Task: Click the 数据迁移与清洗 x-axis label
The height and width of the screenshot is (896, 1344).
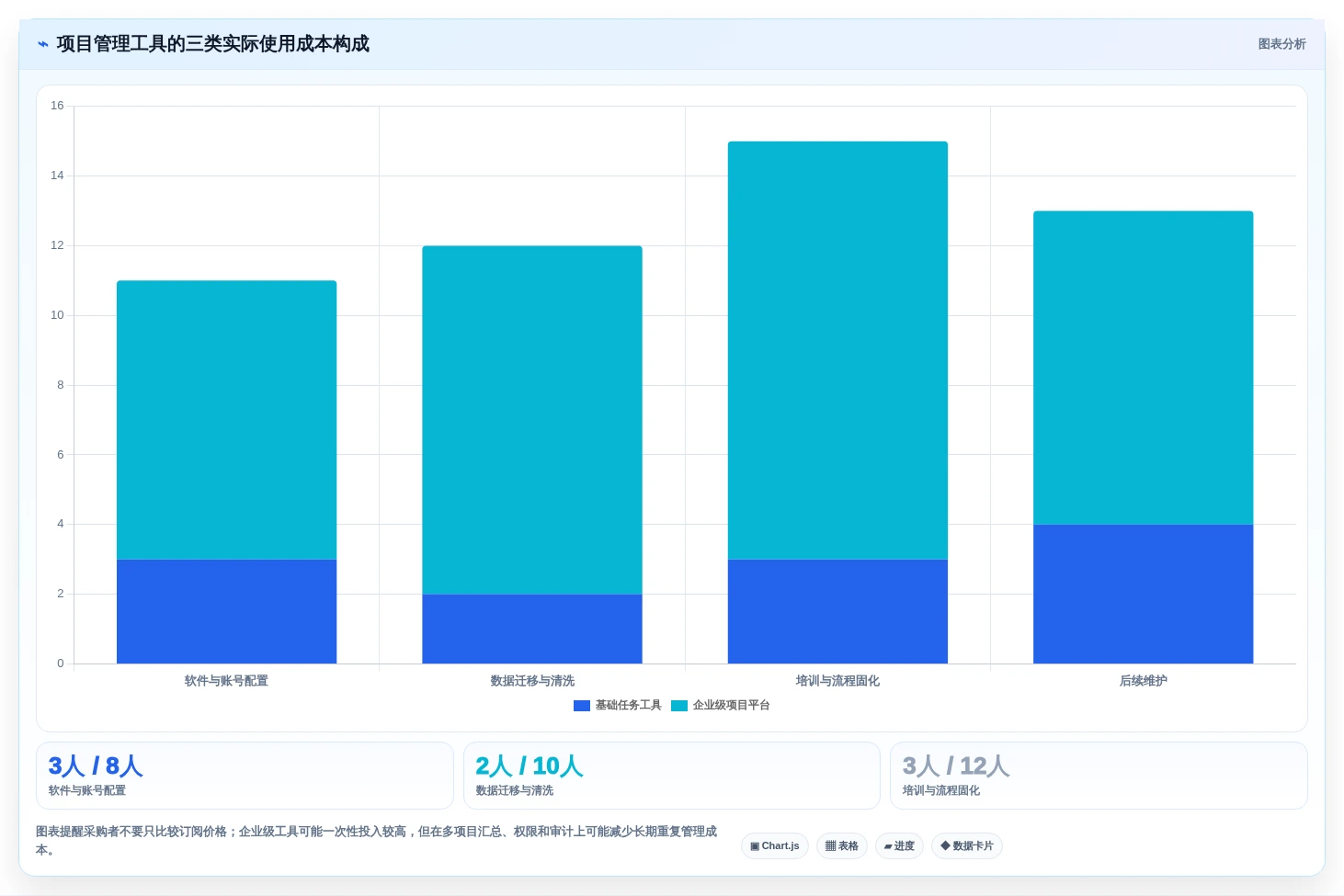Action: point(532,681)
